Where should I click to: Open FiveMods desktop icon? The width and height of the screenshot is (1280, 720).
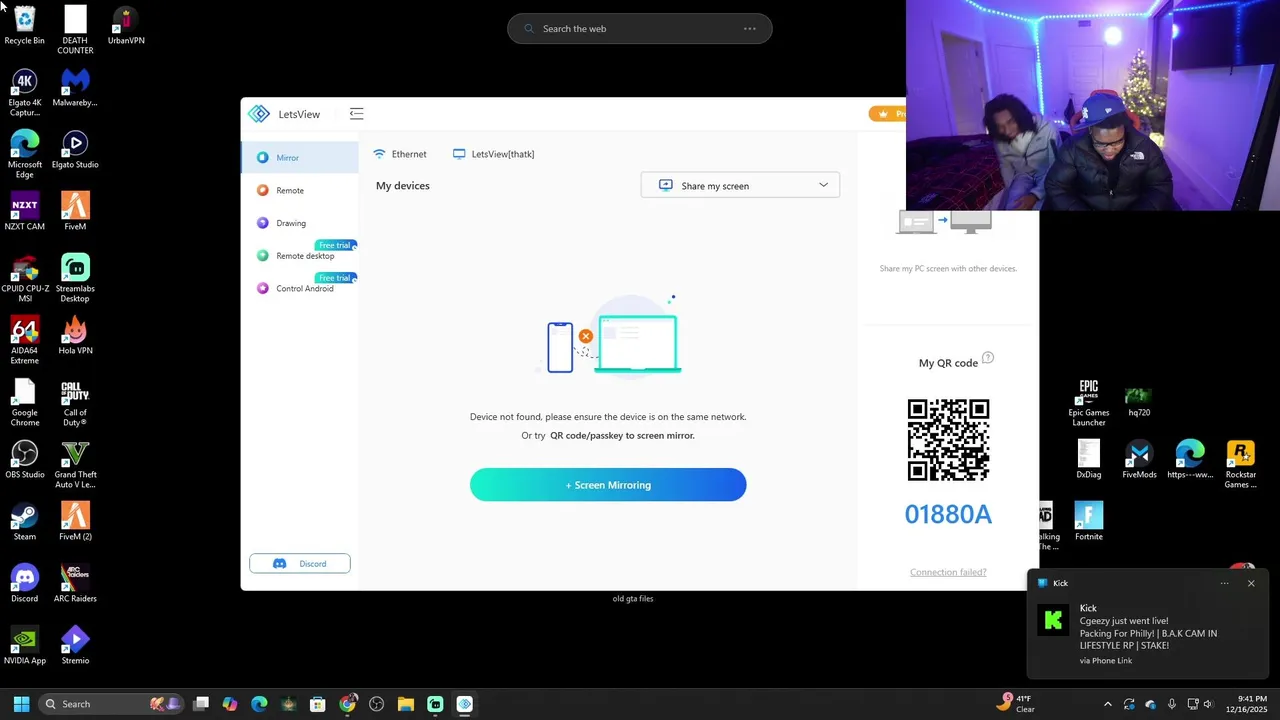[x=1139, y=459]
